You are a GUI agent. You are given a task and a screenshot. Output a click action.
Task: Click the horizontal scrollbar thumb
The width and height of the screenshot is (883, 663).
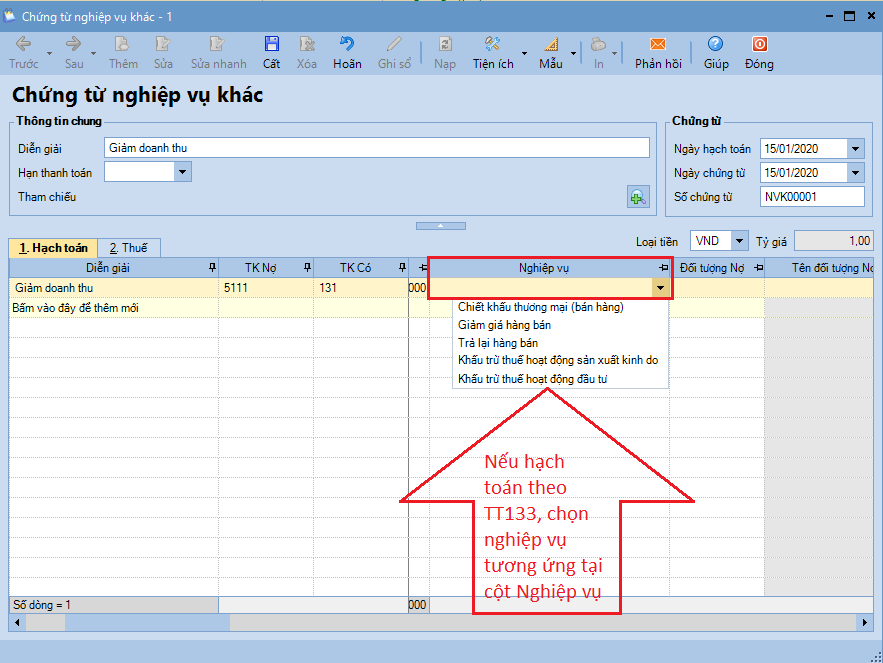(148, 622)
